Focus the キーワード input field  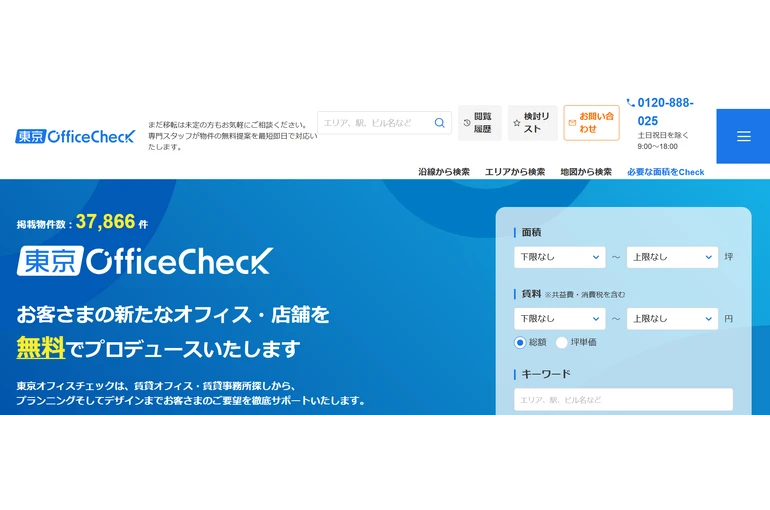(623, 400)
